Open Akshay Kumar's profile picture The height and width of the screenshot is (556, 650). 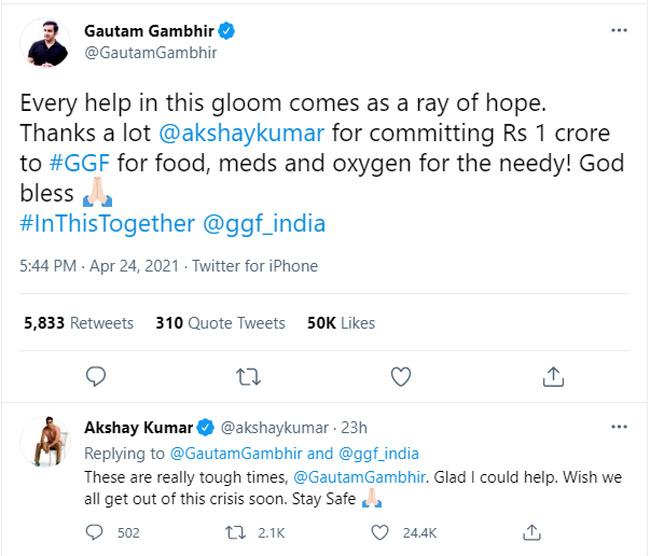(48, 441)
